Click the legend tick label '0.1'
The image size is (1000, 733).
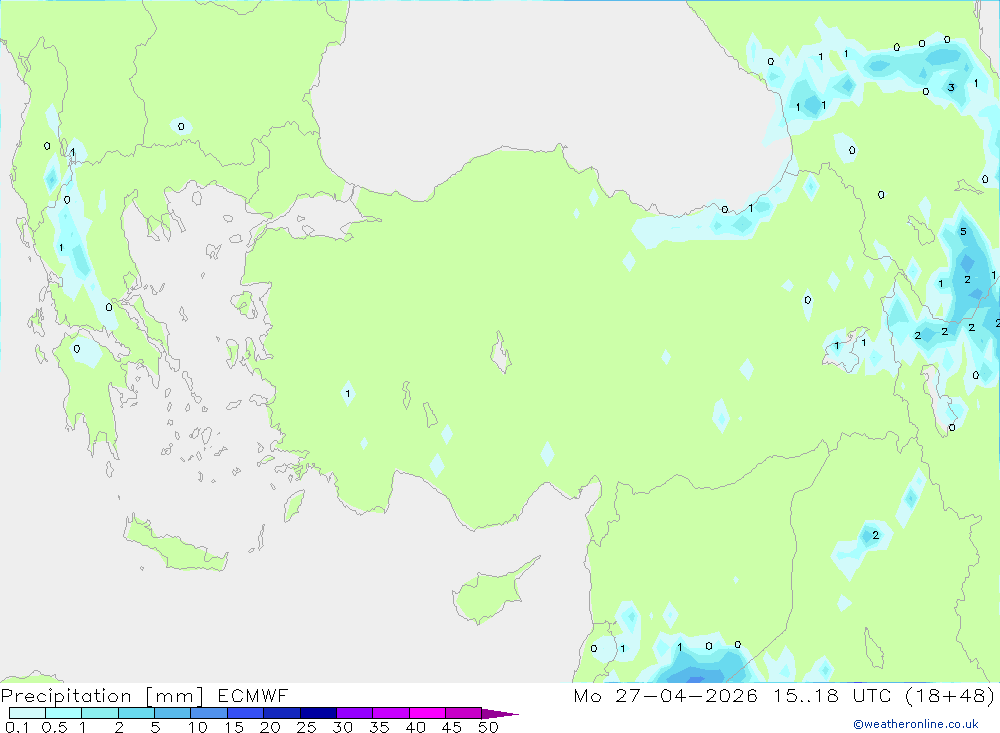point(17,727)
